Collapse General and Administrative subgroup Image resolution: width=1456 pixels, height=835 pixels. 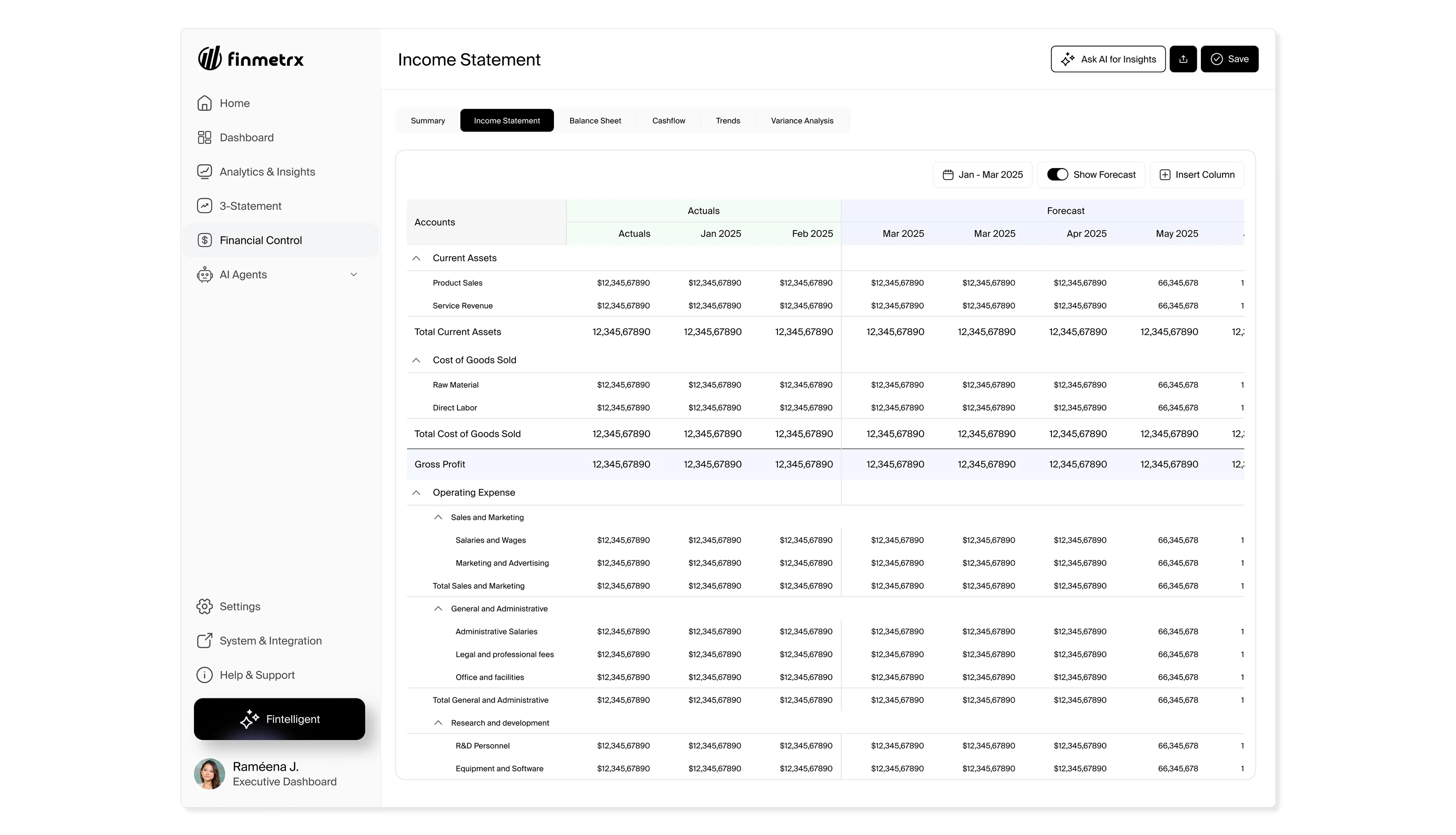[x=438, y=608]
